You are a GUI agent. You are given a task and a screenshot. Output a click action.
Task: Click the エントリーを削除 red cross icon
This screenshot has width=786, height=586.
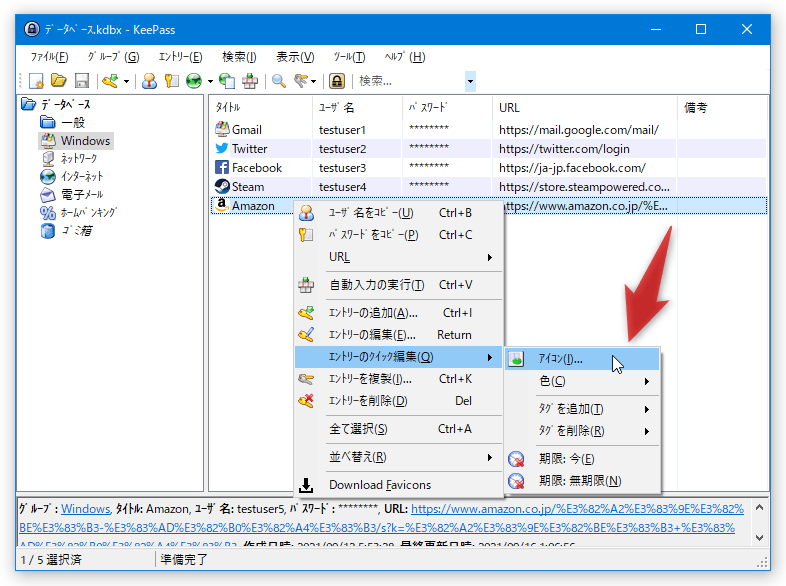pyautogui.click(x=306, y=401)
